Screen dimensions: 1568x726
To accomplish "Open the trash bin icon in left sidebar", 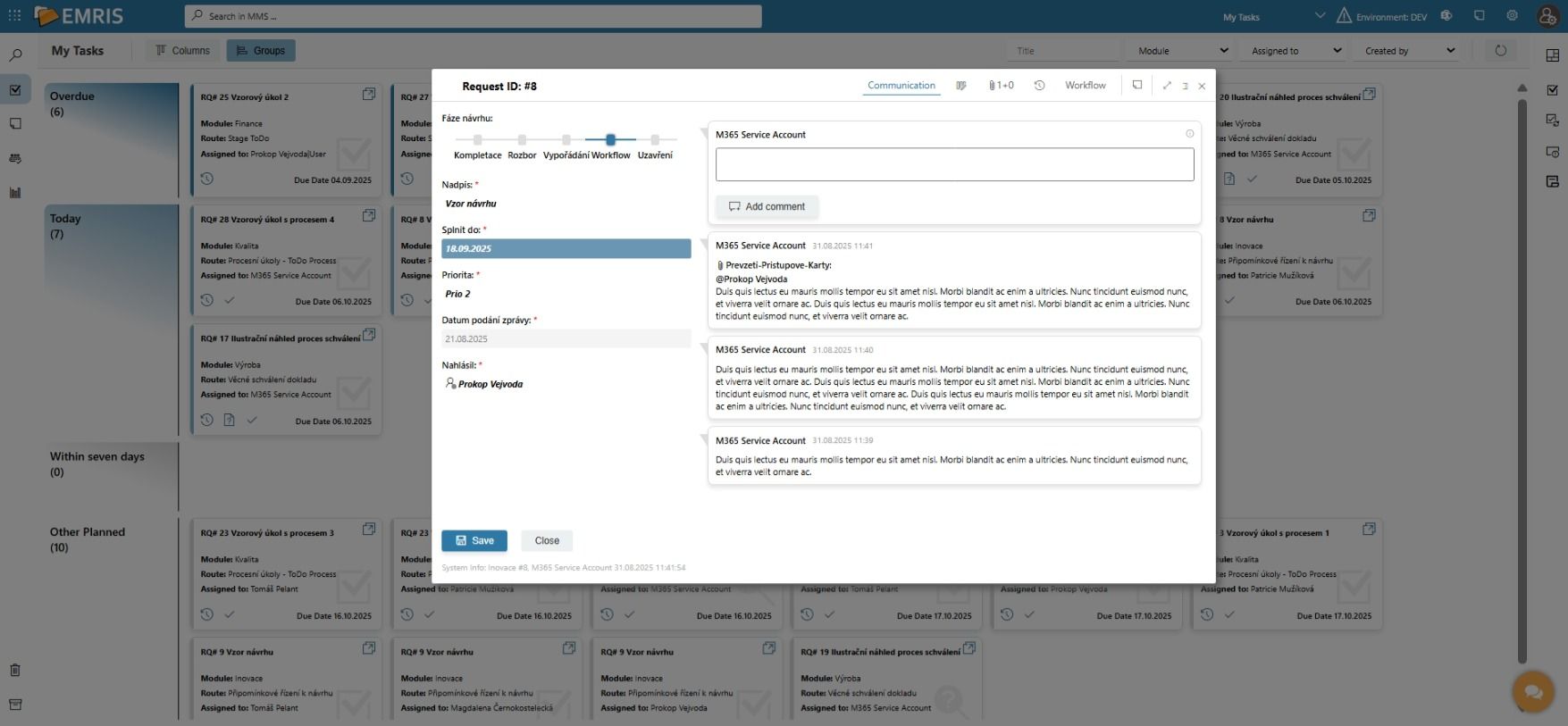I will coord(15,671).
